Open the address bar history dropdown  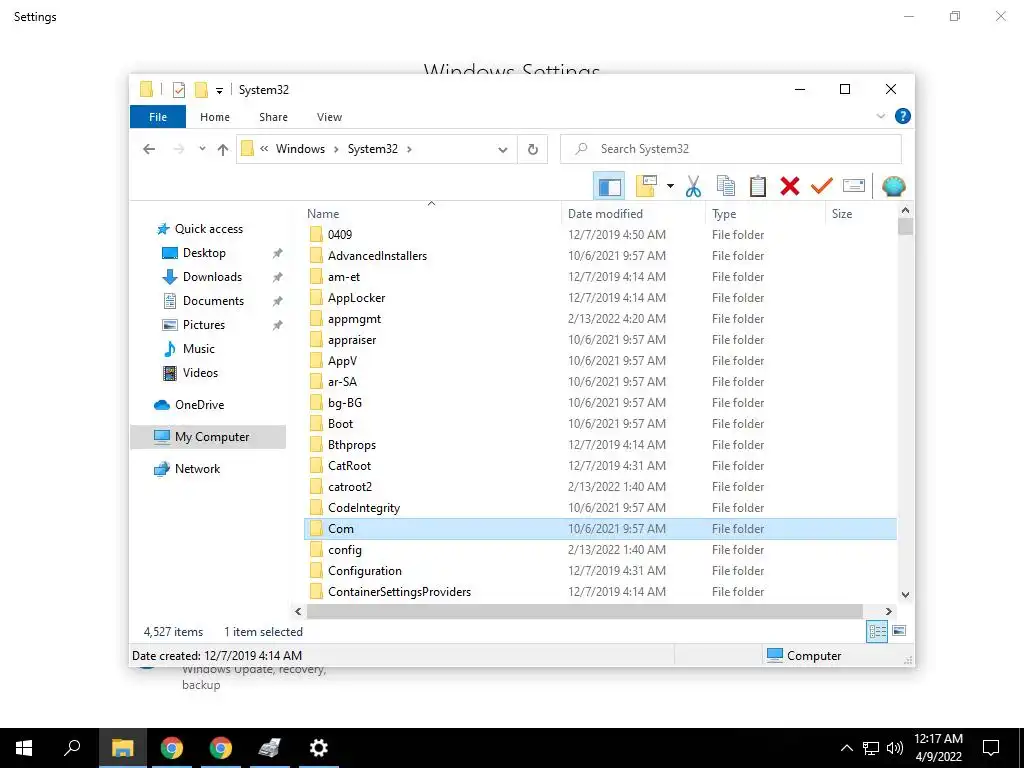pos(502,150)
